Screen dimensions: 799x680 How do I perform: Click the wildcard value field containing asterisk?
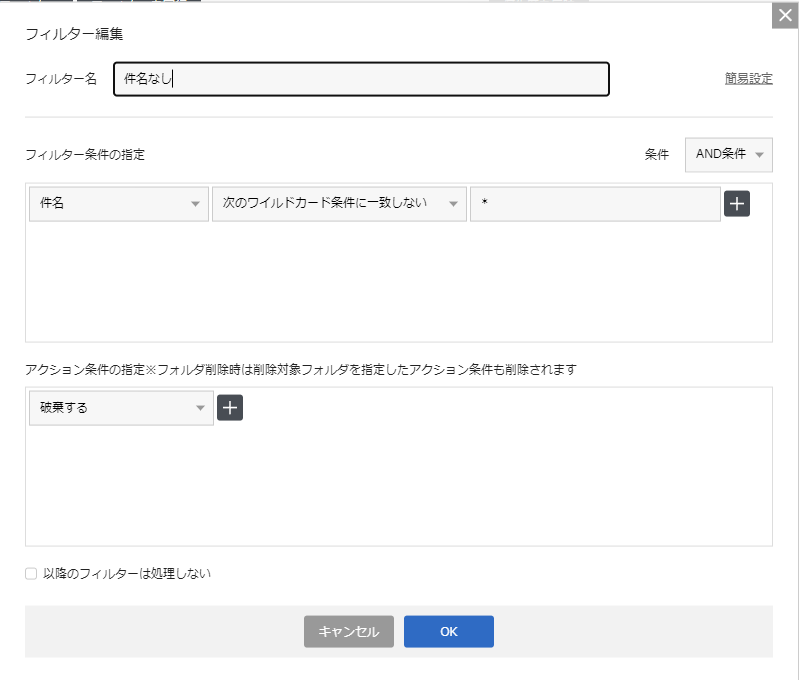pos(594,204)
